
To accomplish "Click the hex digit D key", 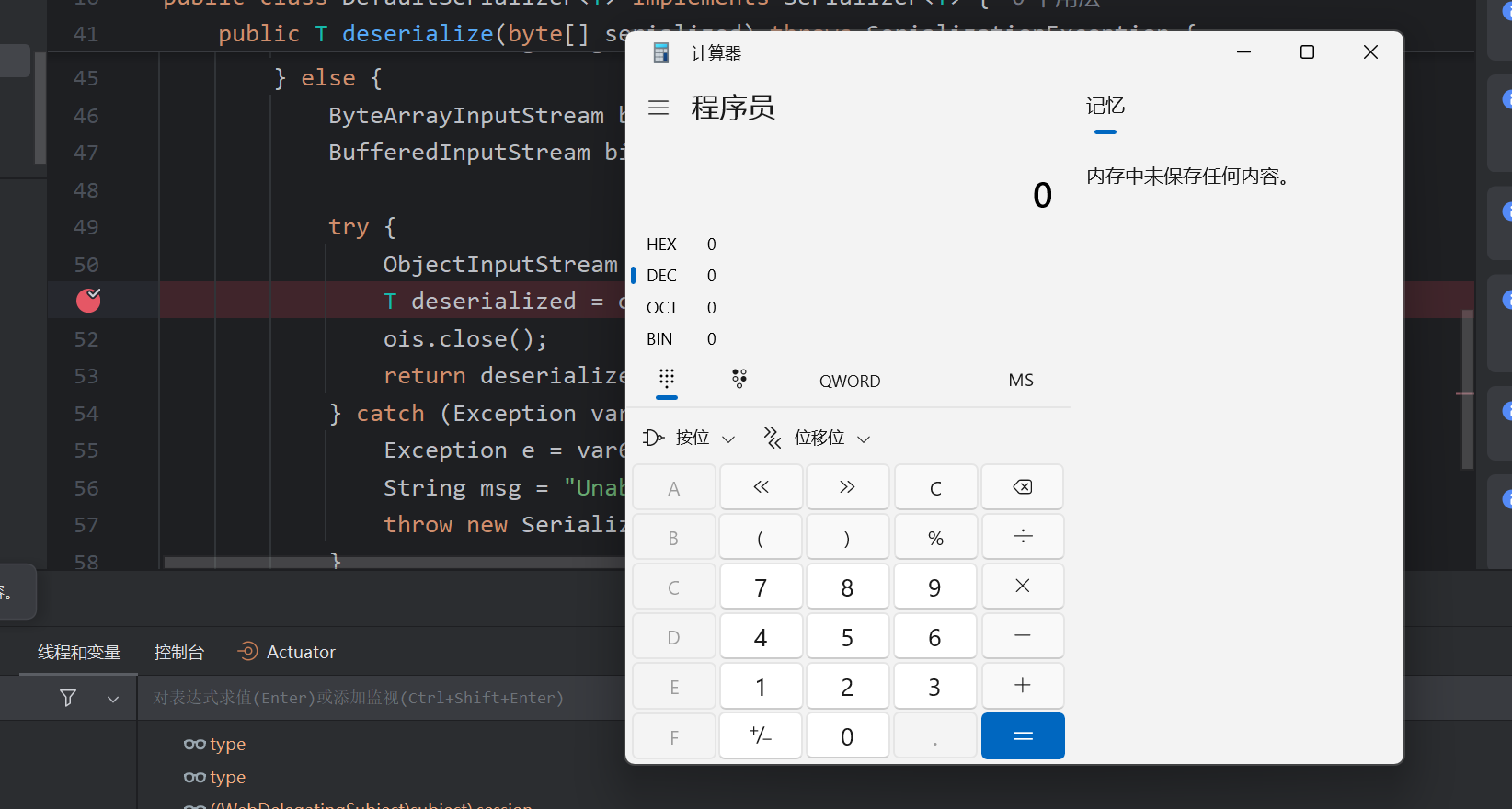I will (674, 636).
